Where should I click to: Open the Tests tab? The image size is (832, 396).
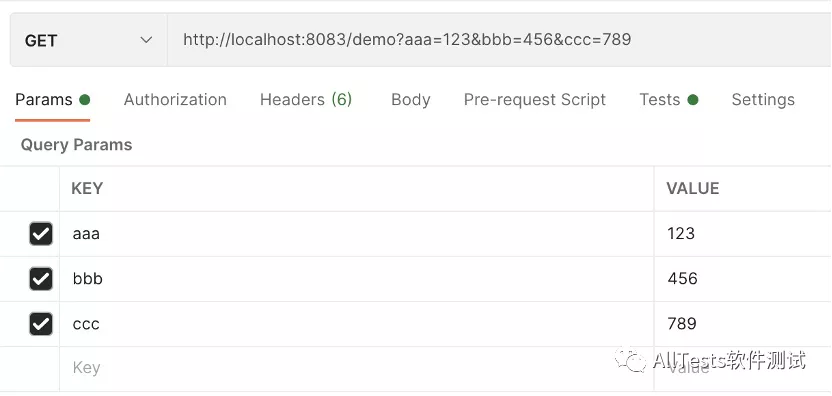(669, 100)
